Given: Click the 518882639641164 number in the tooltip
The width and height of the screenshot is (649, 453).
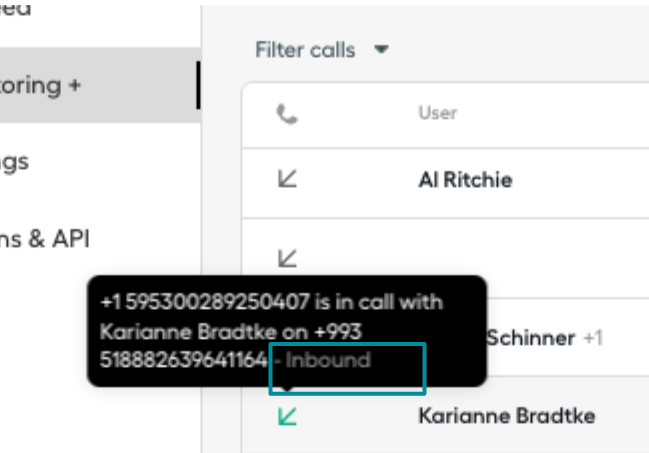Looking at the screenshot, I should click(184, 360).
